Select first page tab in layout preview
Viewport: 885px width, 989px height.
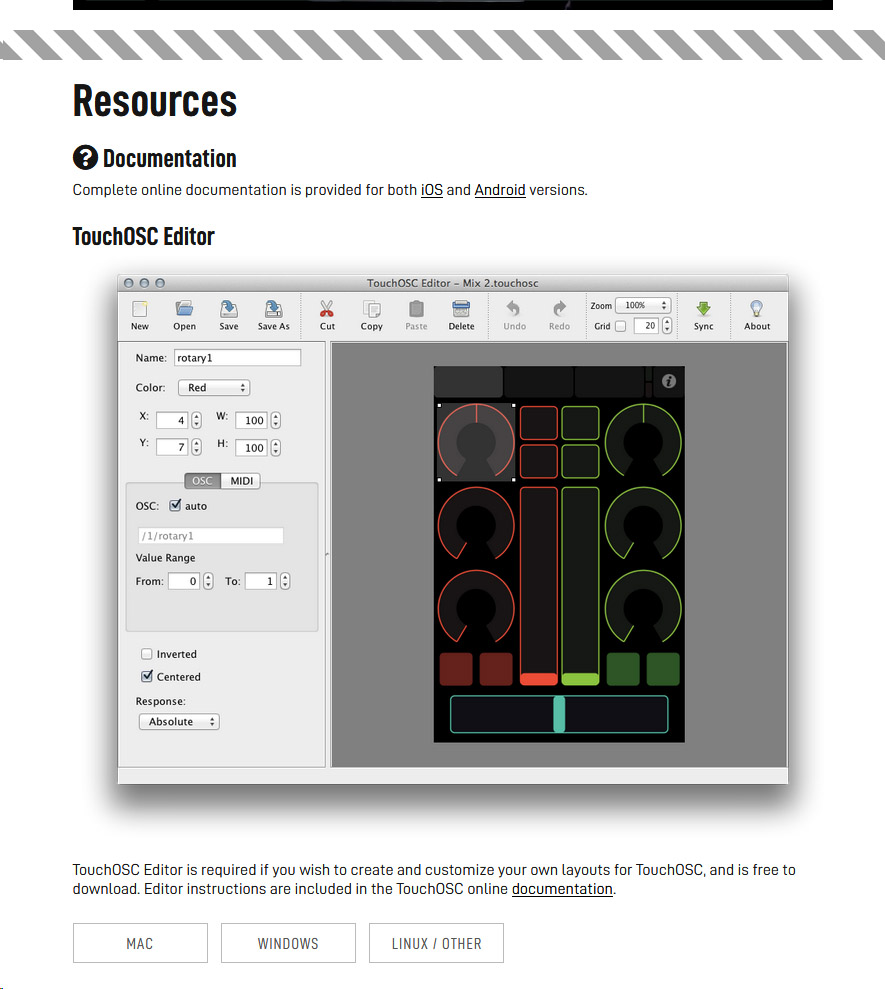pyautogui.click(x=469, y=381)
